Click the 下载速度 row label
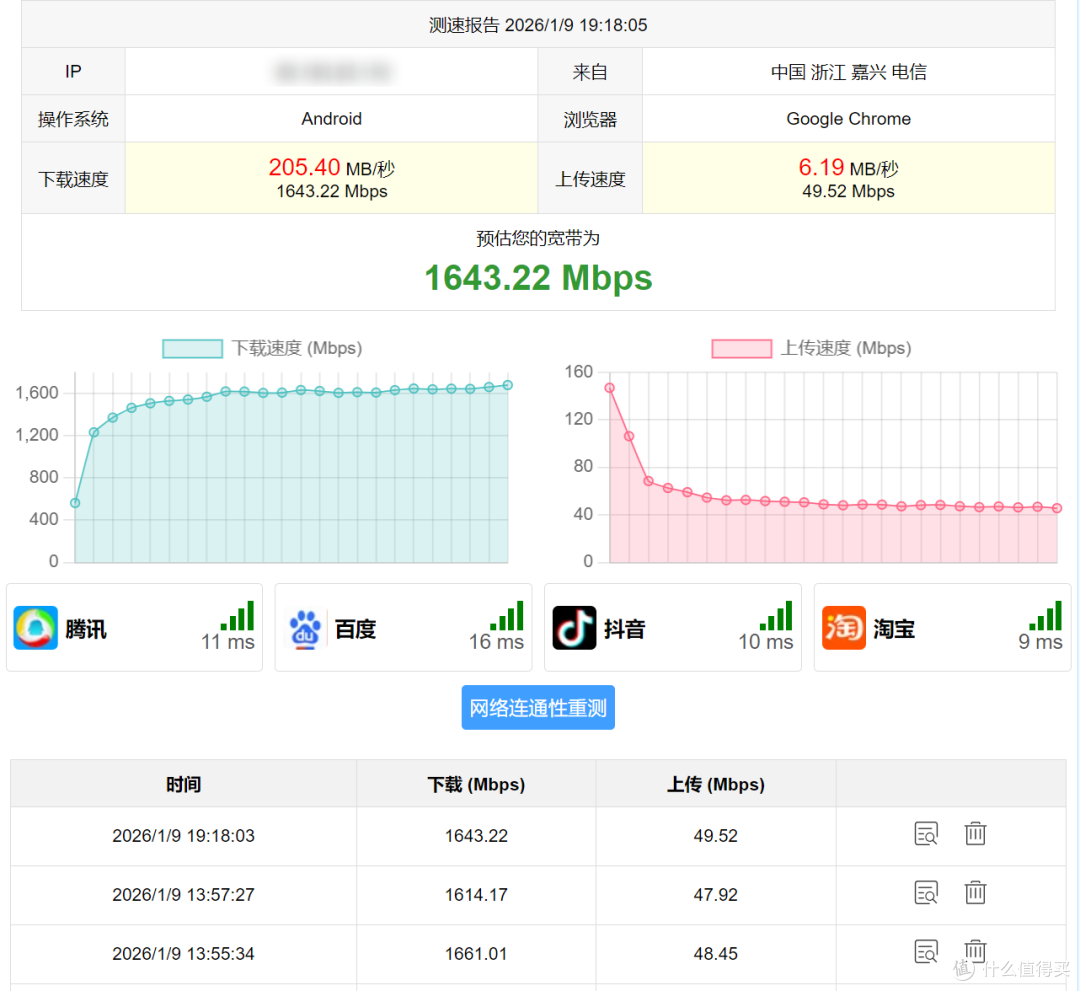Image resolution: width=1080 pixels, height=991 pixels. coord(73,179)
